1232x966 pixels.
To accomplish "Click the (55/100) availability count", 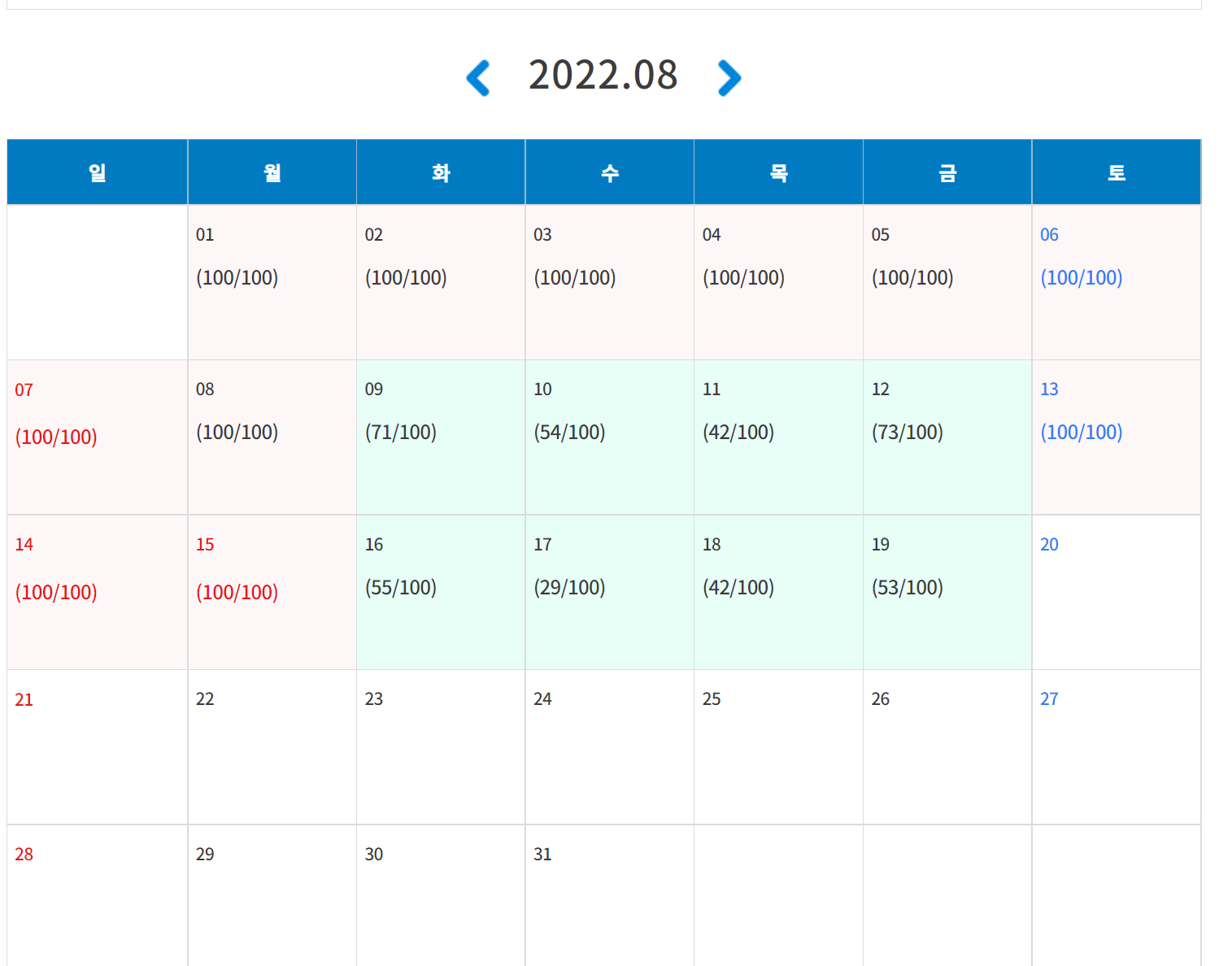I will coord(401,588).
